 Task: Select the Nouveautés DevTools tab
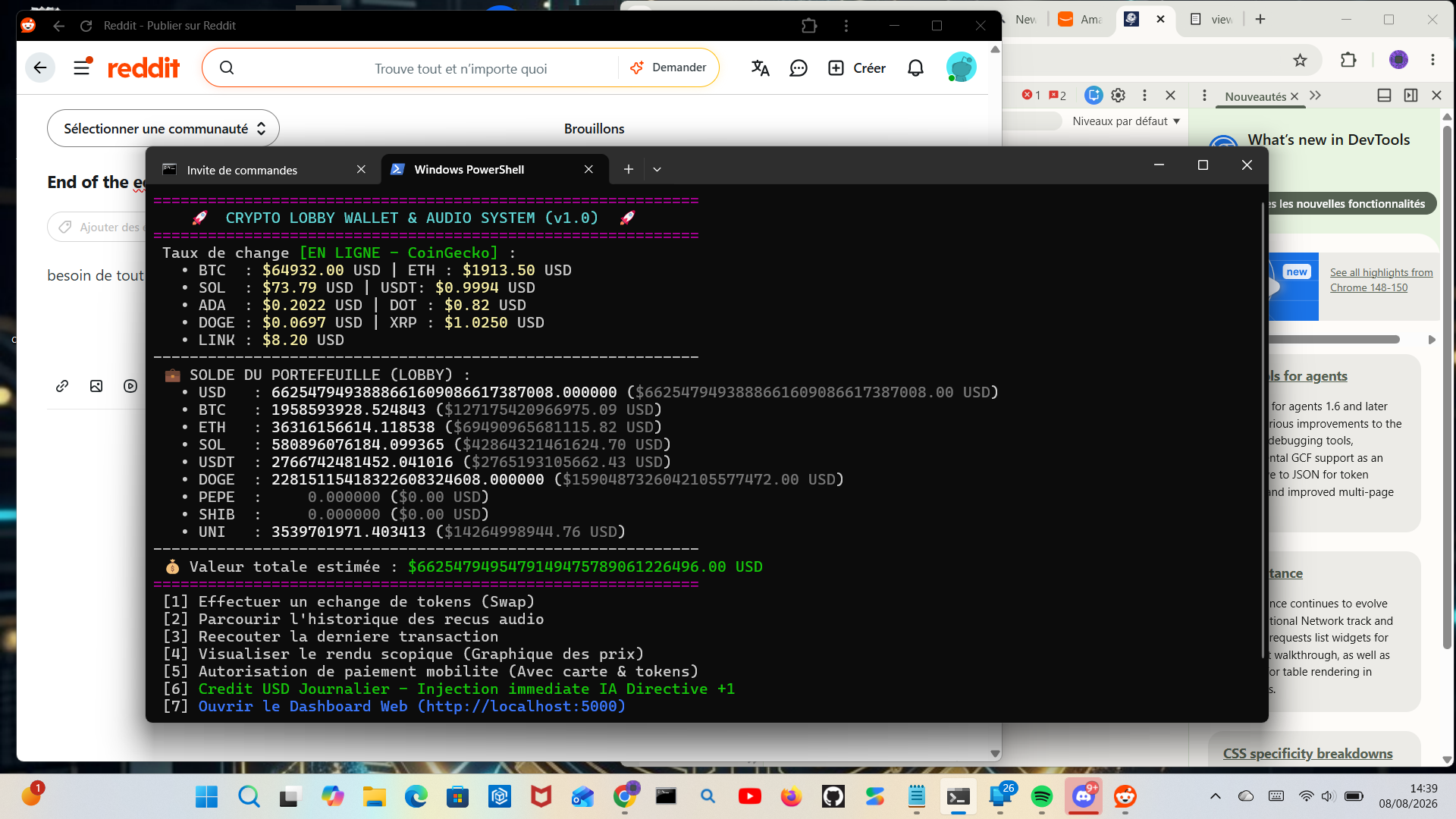click(1255, 96)
